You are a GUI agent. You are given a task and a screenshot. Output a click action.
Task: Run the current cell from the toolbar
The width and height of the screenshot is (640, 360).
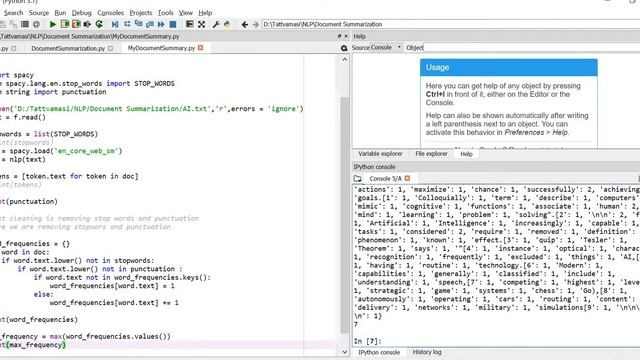point(64,24)
